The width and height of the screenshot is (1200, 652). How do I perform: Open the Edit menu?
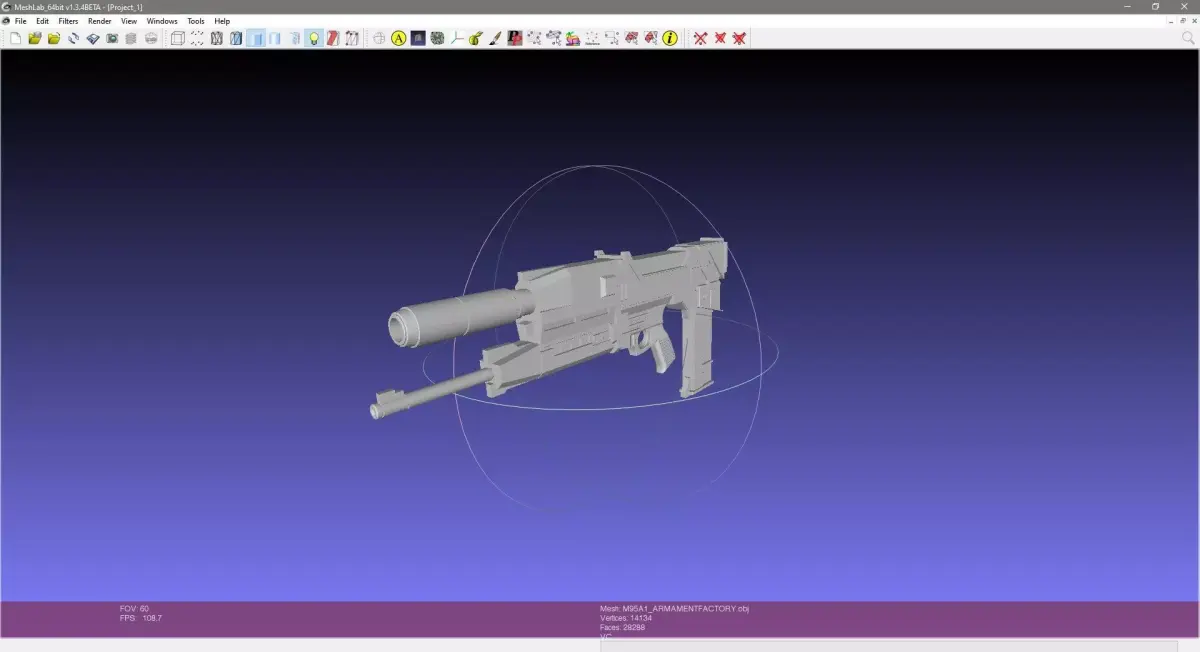click(x=42, y=21)
